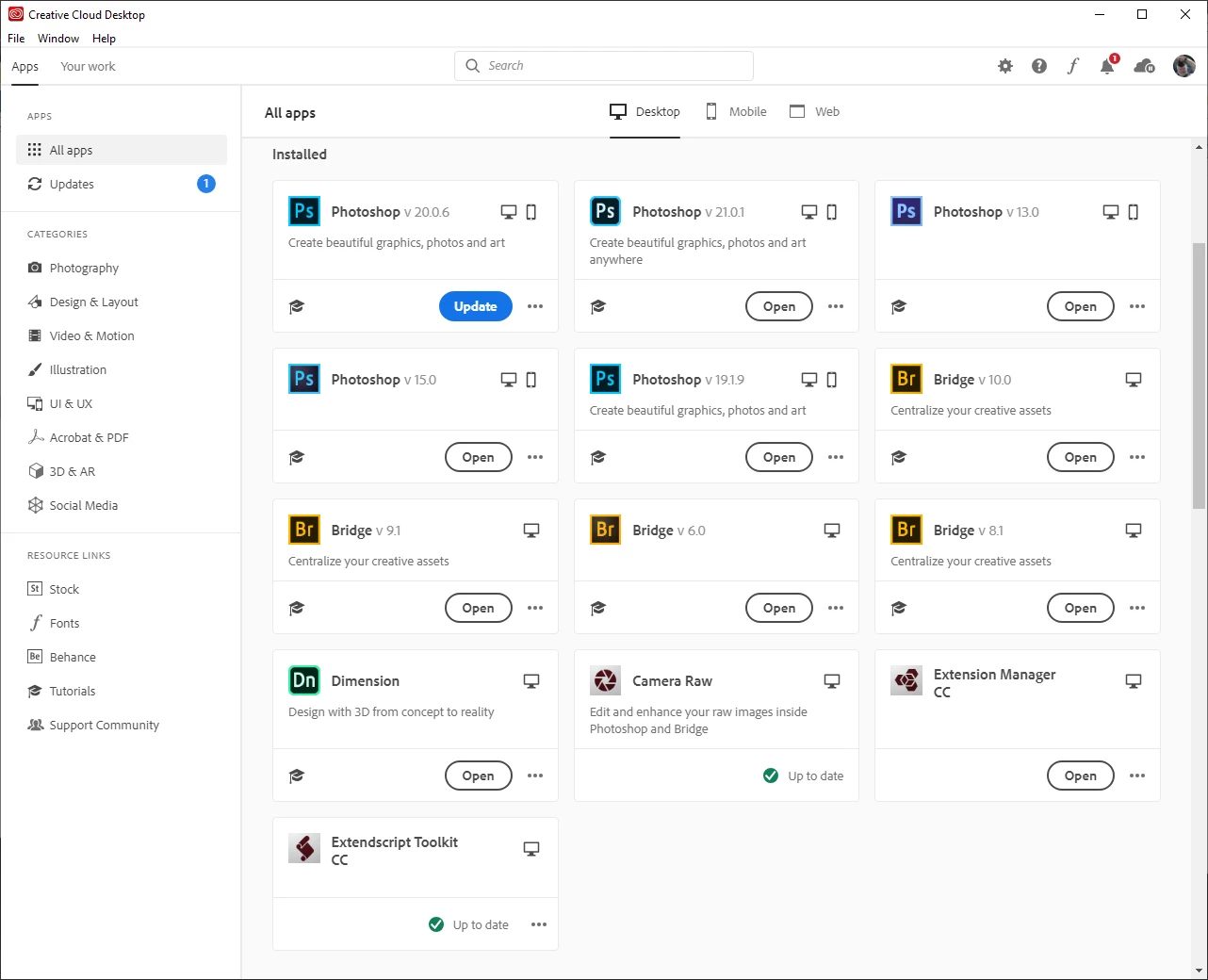Switch to the Your work tab

[88, 67]
